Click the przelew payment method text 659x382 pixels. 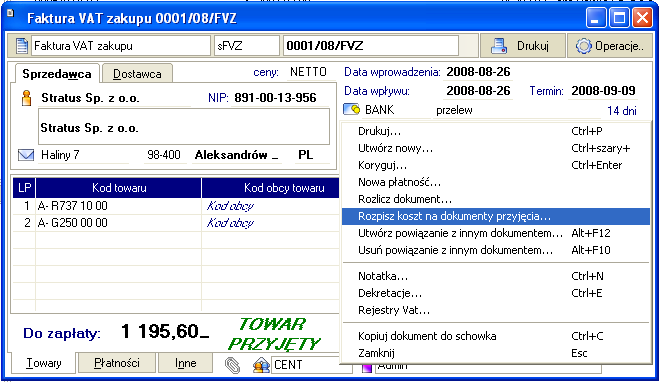[454, 110]
